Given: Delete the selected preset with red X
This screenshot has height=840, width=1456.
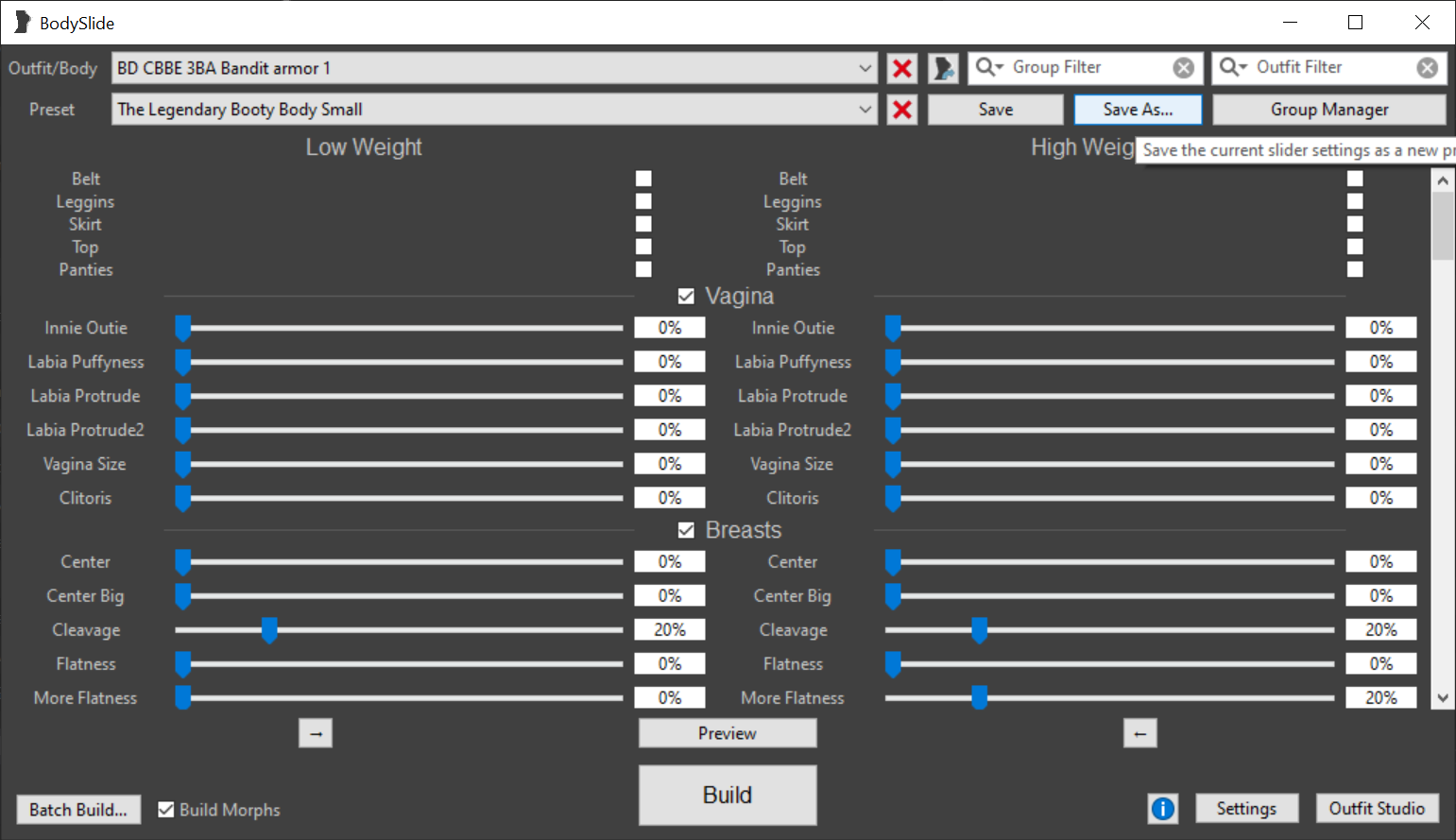Looking at the screenshot, I should pos(902,110).
